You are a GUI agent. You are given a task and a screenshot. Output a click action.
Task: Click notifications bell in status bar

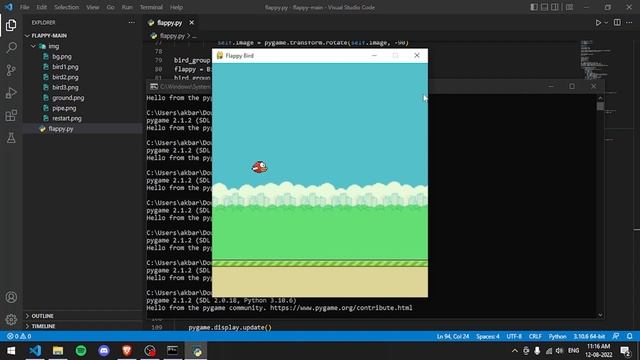(x=630, y=336)
